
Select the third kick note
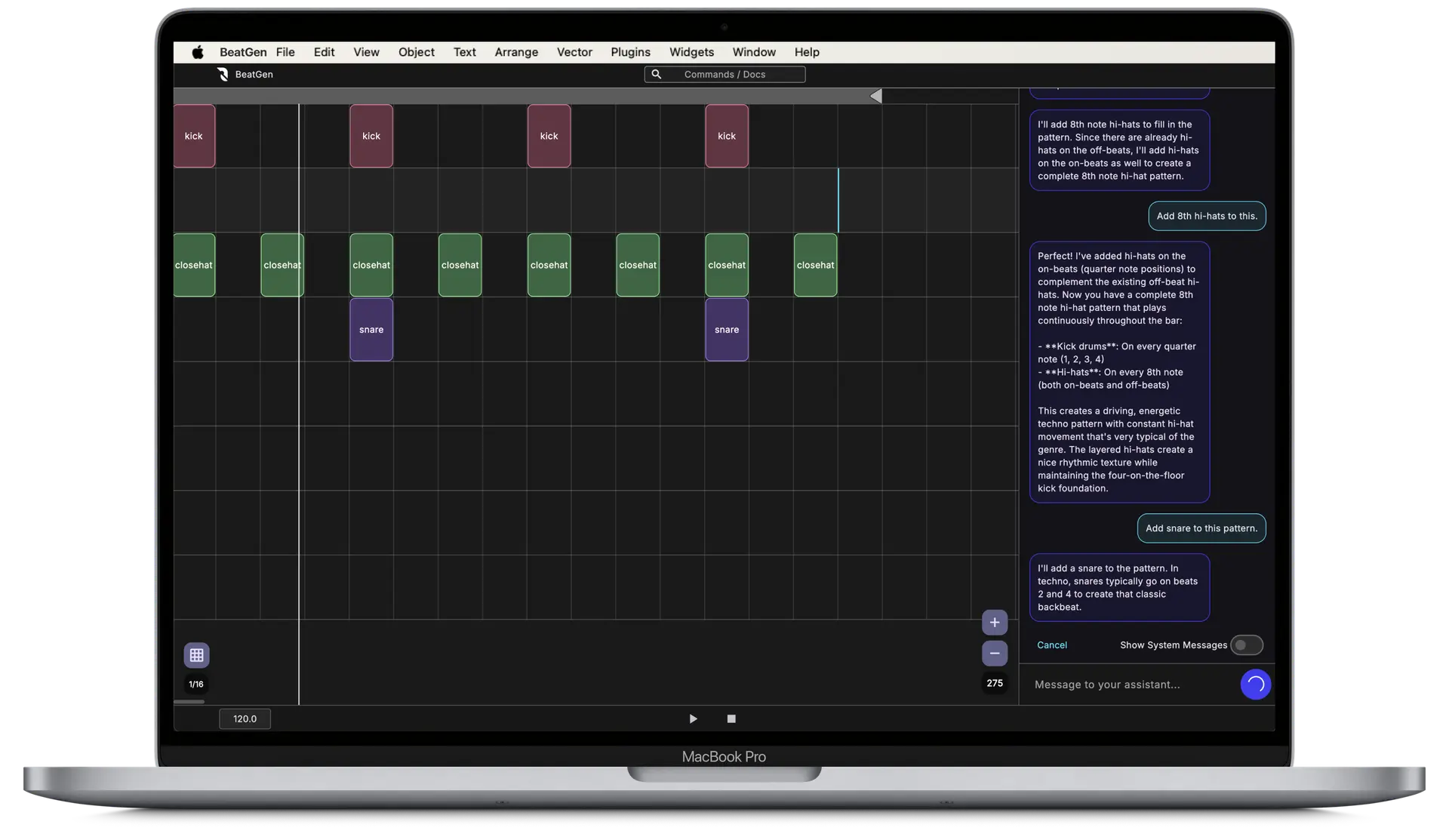pos(549,136)
